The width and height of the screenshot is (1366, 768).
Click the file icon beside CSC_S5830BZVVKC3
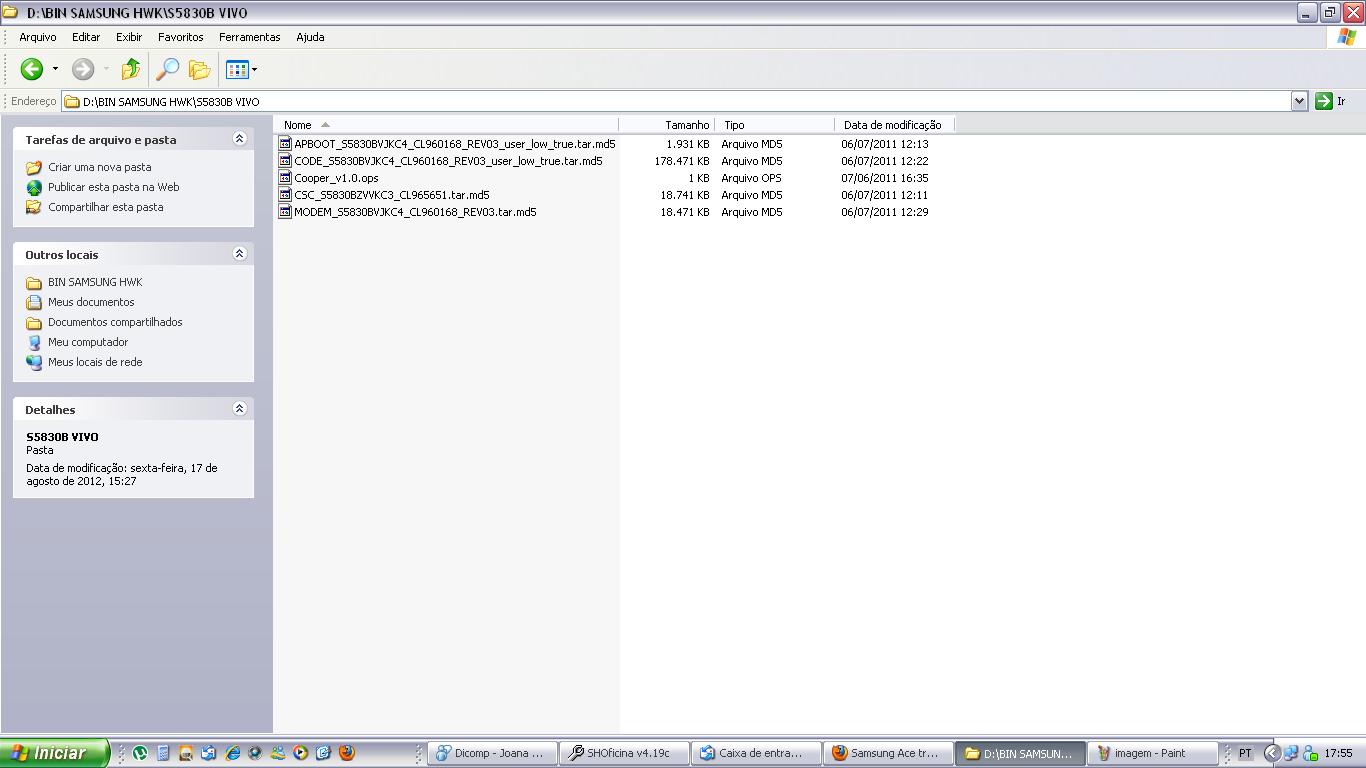click(x=285, y=195)
